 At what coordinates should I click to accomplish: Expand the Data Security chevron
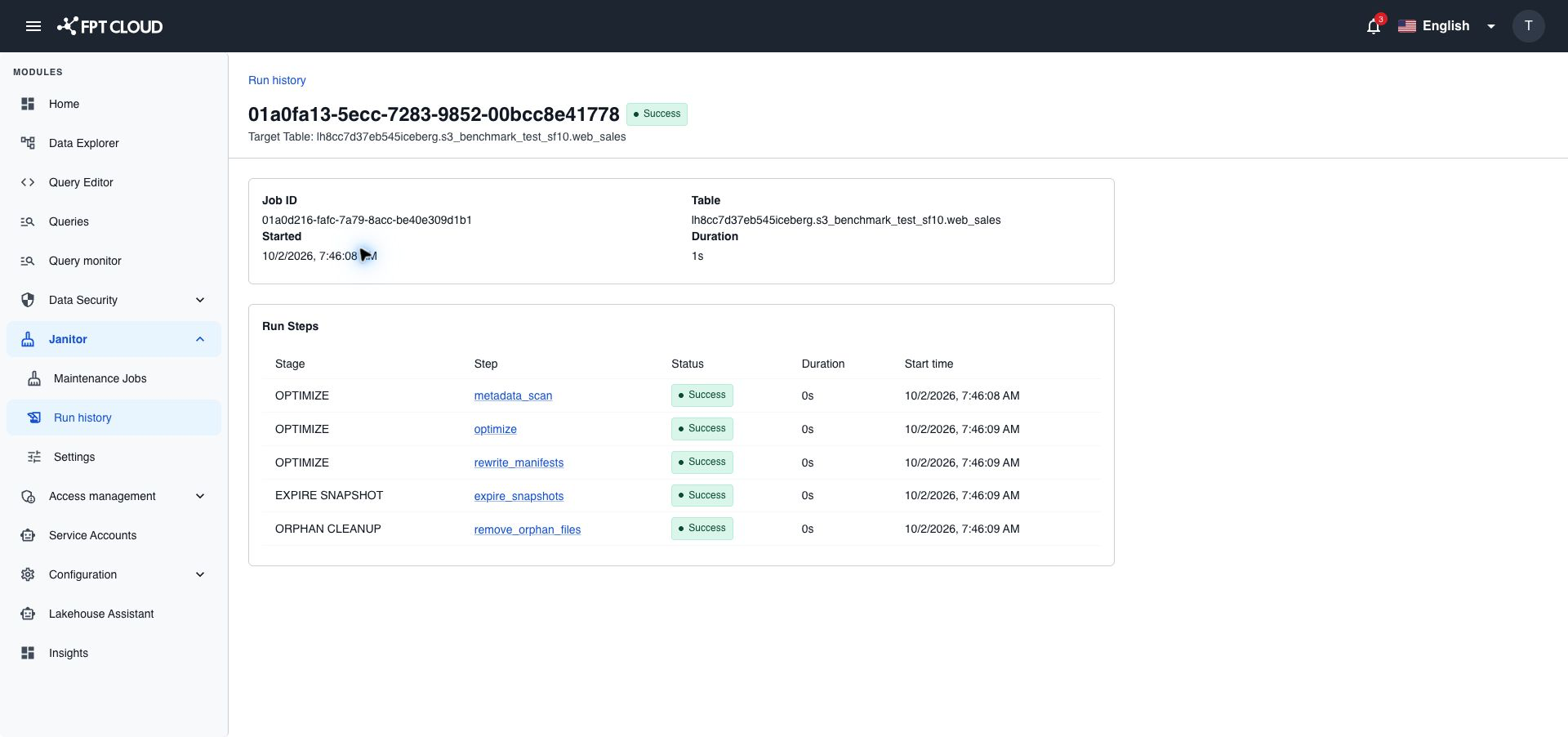[x=200, y=300]
